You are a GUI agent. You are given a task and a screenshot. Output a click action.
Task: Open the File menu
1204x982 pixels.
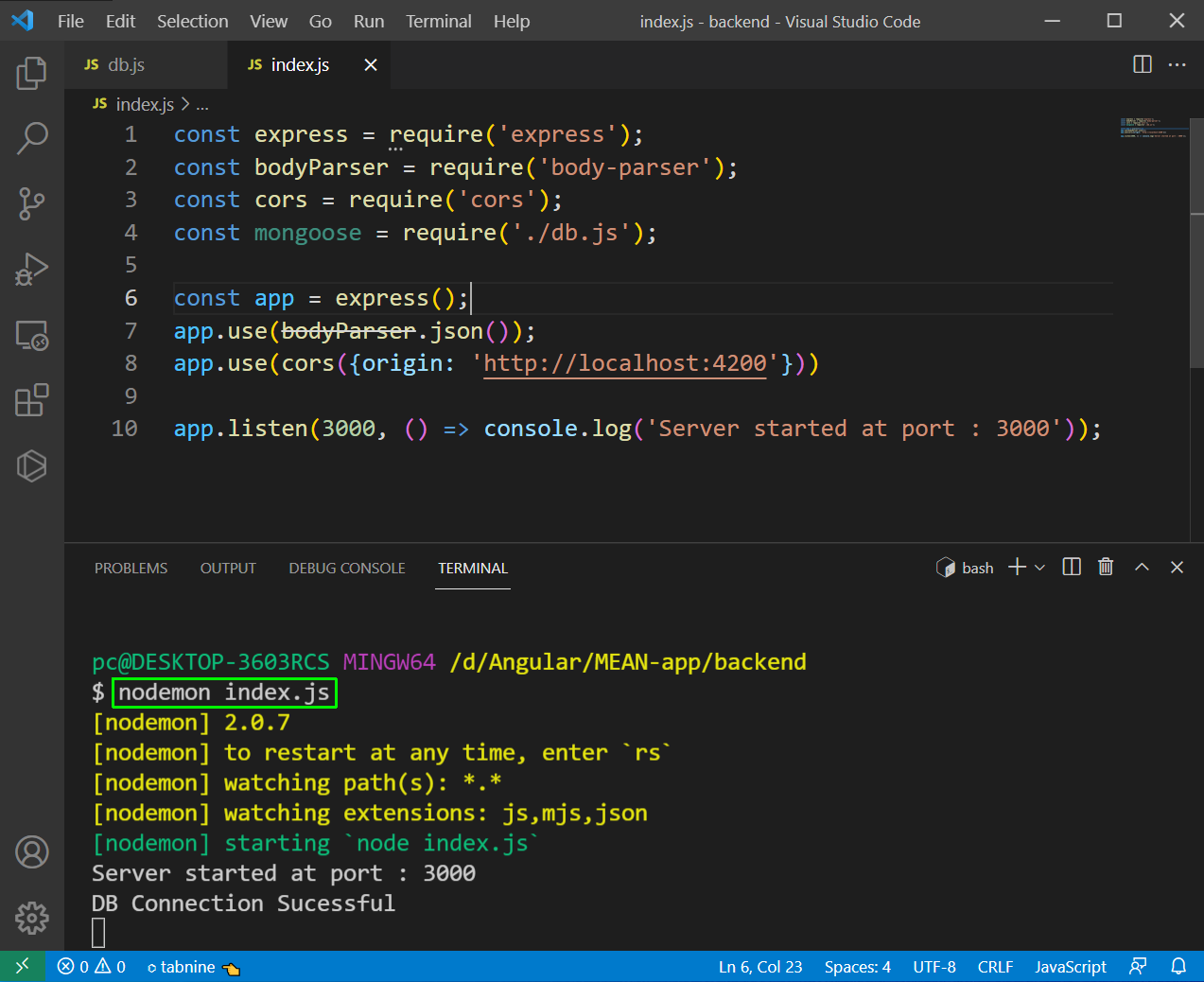(71, 21)
